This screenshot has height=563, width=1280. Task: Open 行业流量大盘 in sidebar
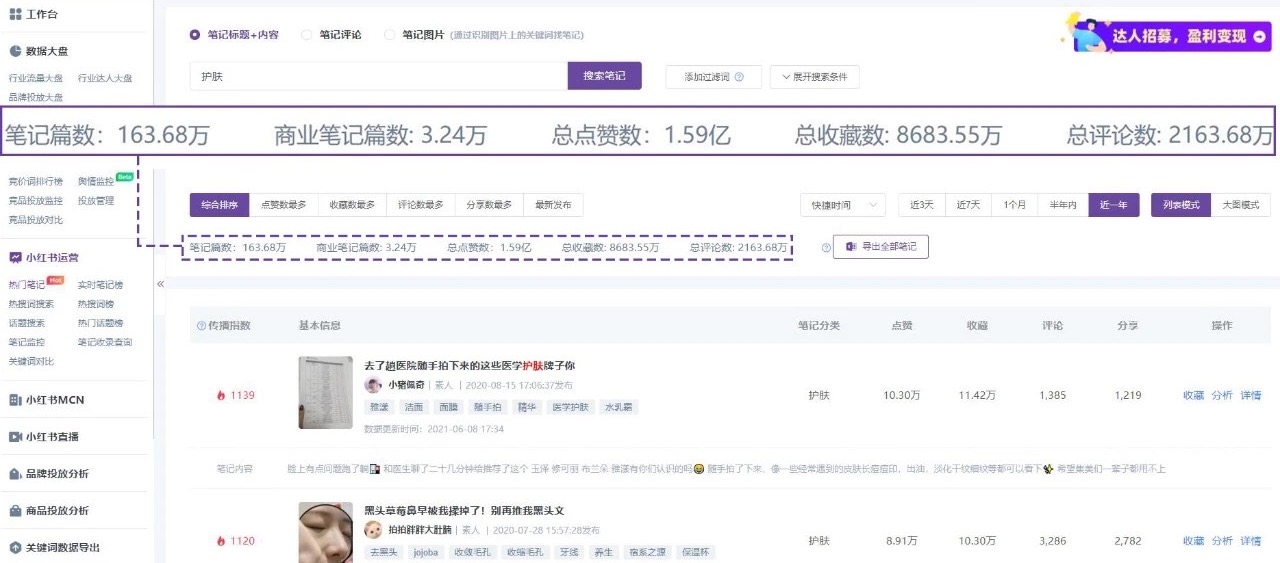[36, 78]
